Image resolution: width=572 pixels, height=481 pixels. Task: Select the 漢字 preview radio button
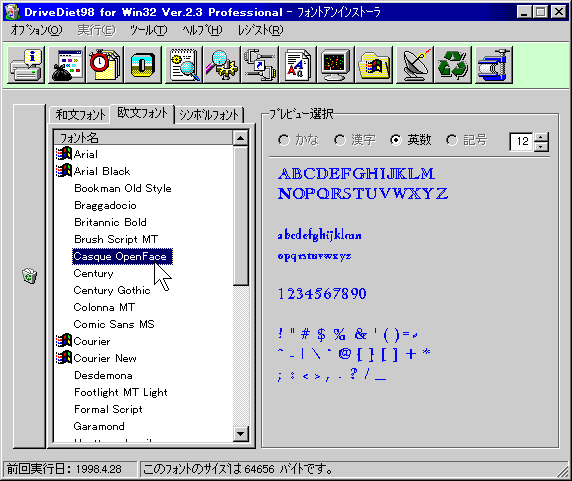click(340, 140)
